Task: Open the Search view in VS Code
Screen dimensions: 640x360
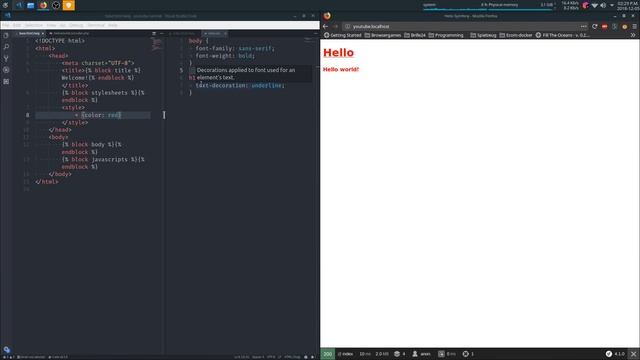Action: point(6,47)
